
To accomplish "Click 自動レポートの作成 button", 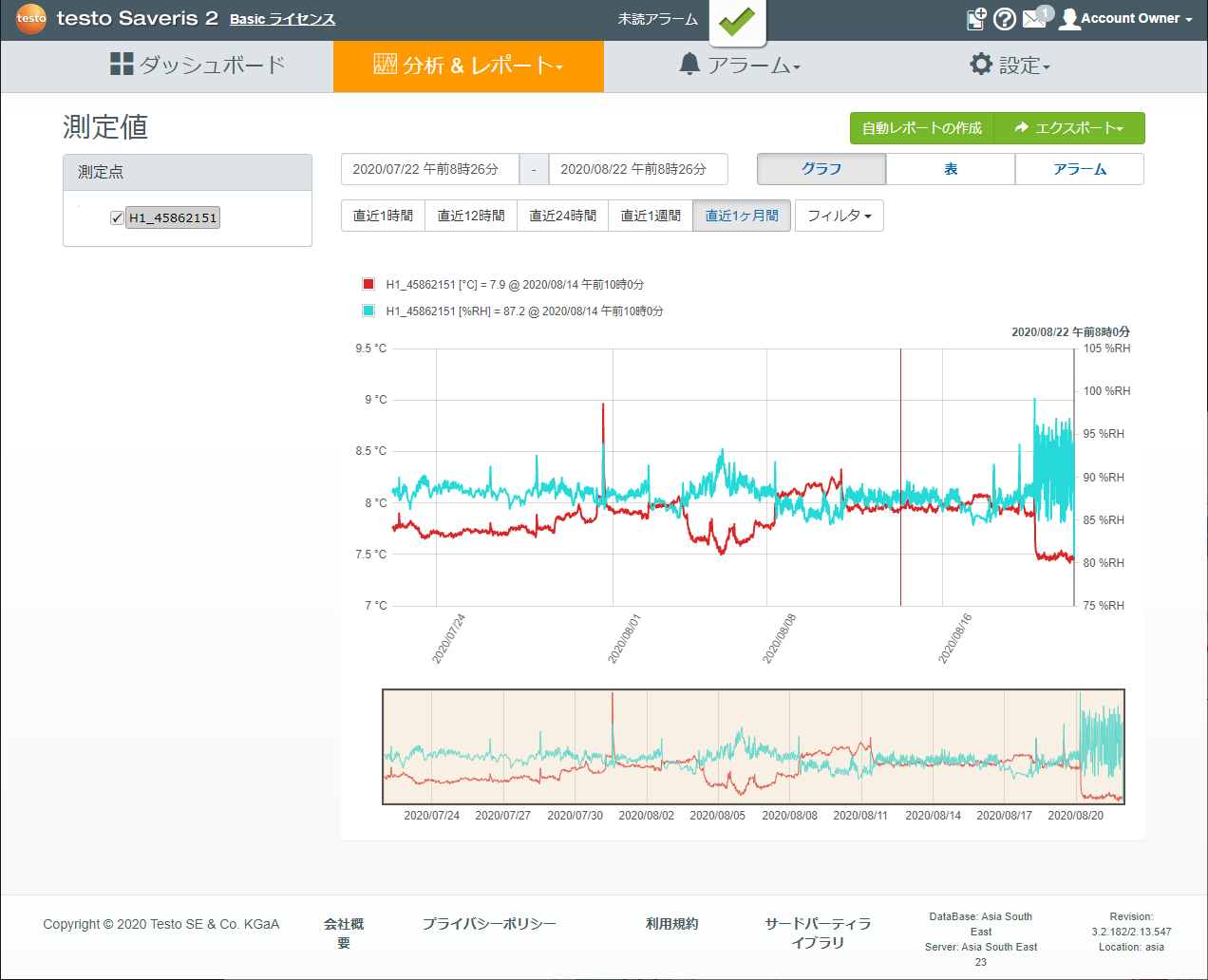I will point(922,128).
